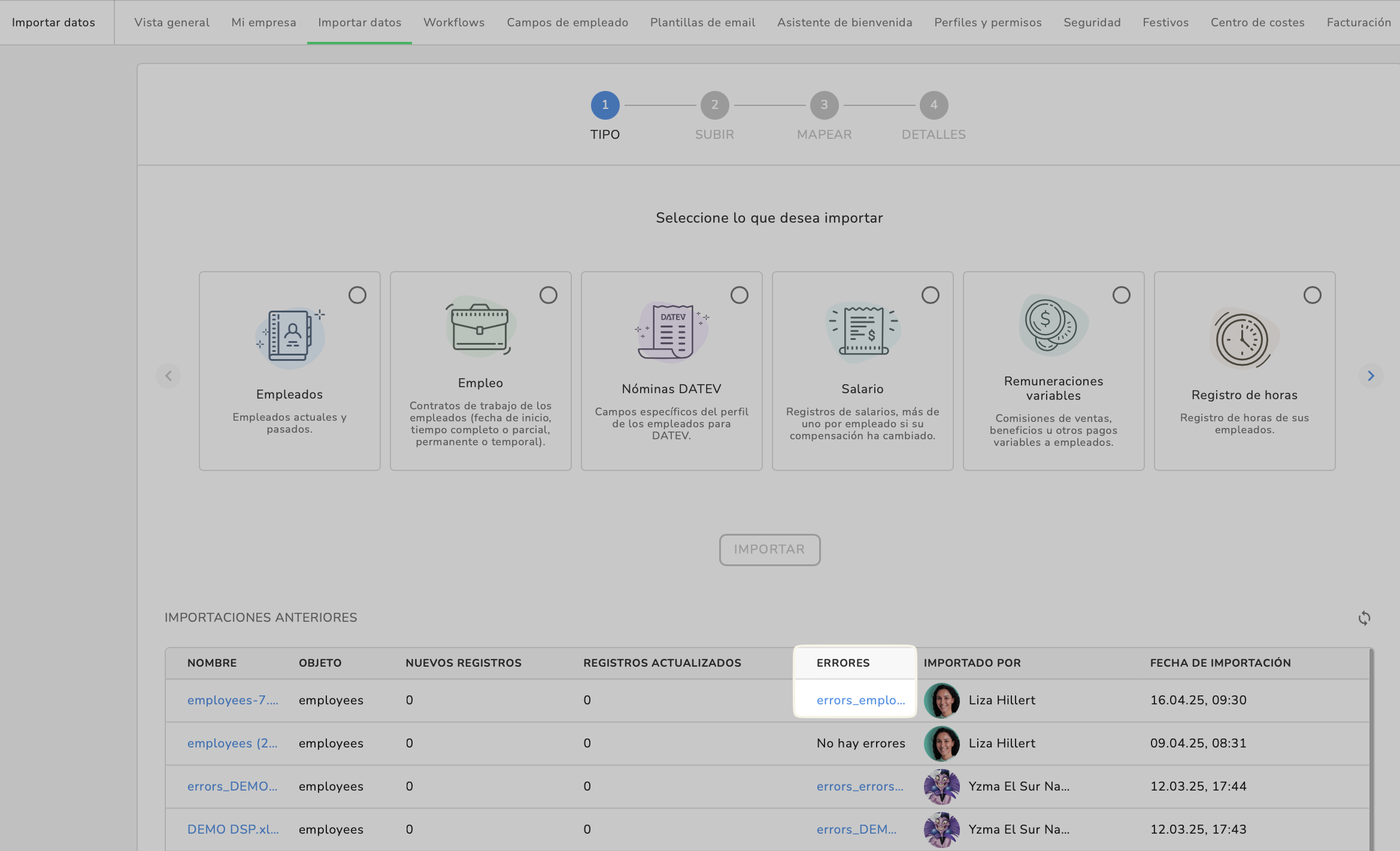Go to step 2 SUBIR in stepper
The image size is (1400, 851).
click(714, 105)
